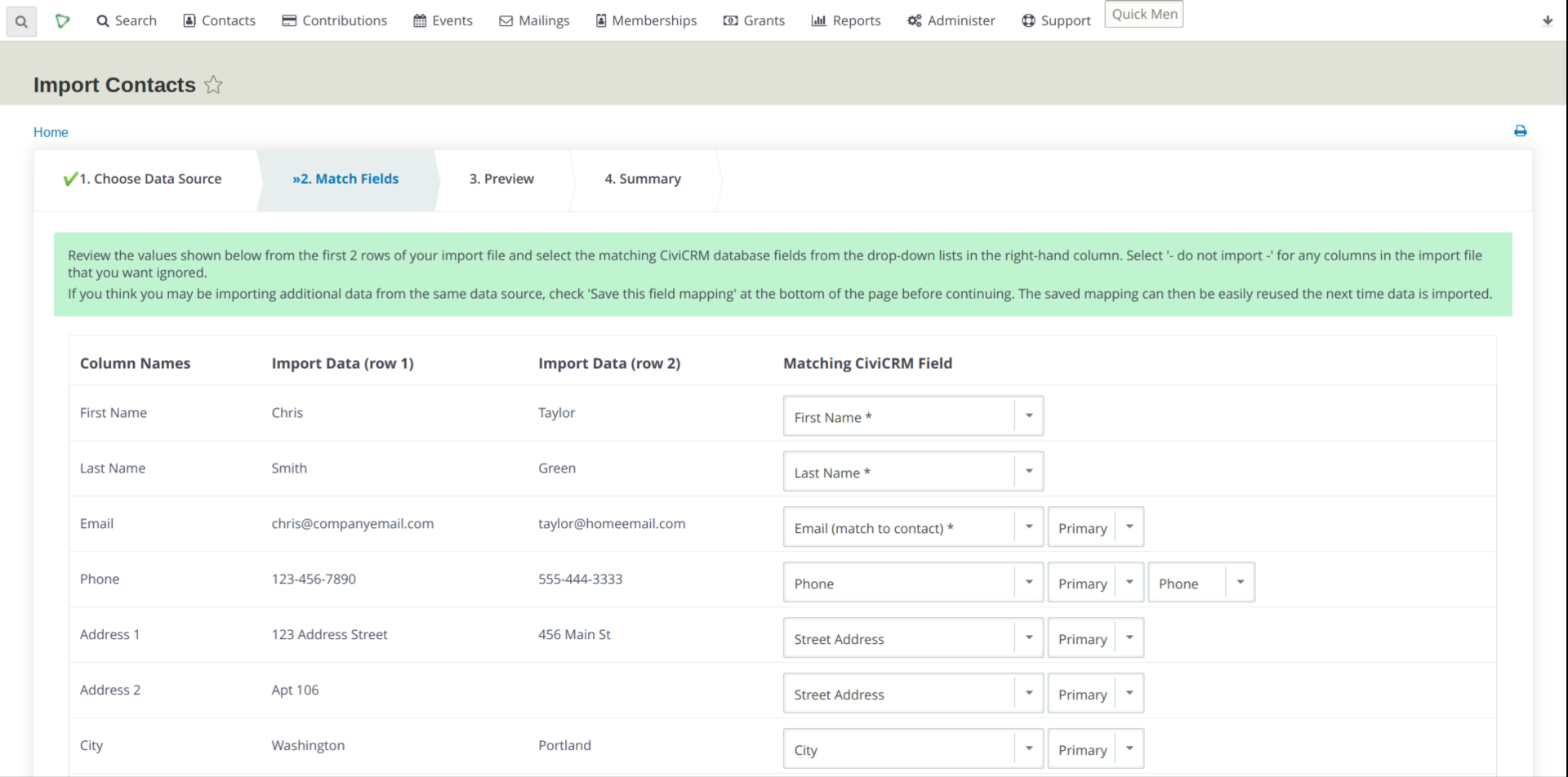Viewport: 1568px width, 777px height.
Task: Click the download arrow icon in top-right corner
Action: click(1548, 21)
